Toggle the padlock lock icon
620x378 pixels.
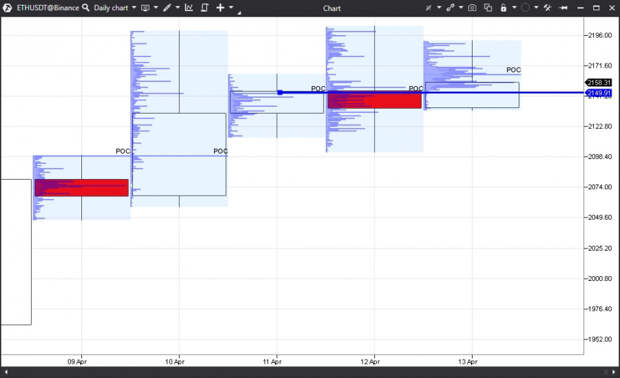pos(503,8)
